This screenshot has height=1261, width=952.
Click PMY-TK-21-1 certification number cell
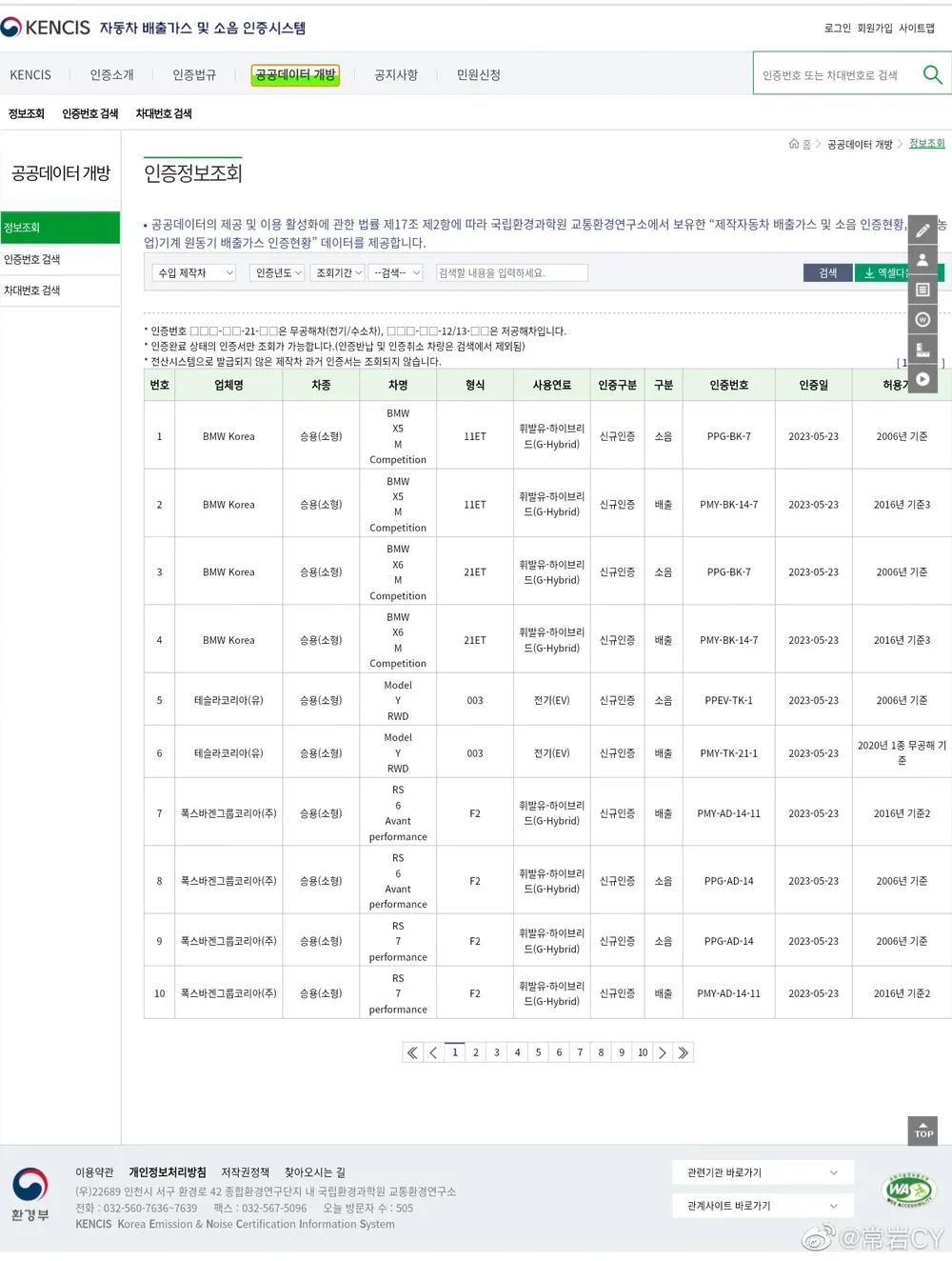(x=728, y=753)
